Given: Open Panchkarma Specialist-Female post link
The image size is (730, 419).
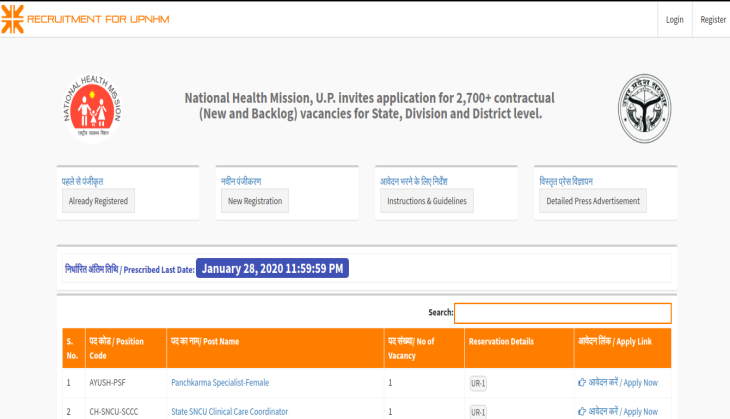Looking at the screenshot, I should click(220, 383).
